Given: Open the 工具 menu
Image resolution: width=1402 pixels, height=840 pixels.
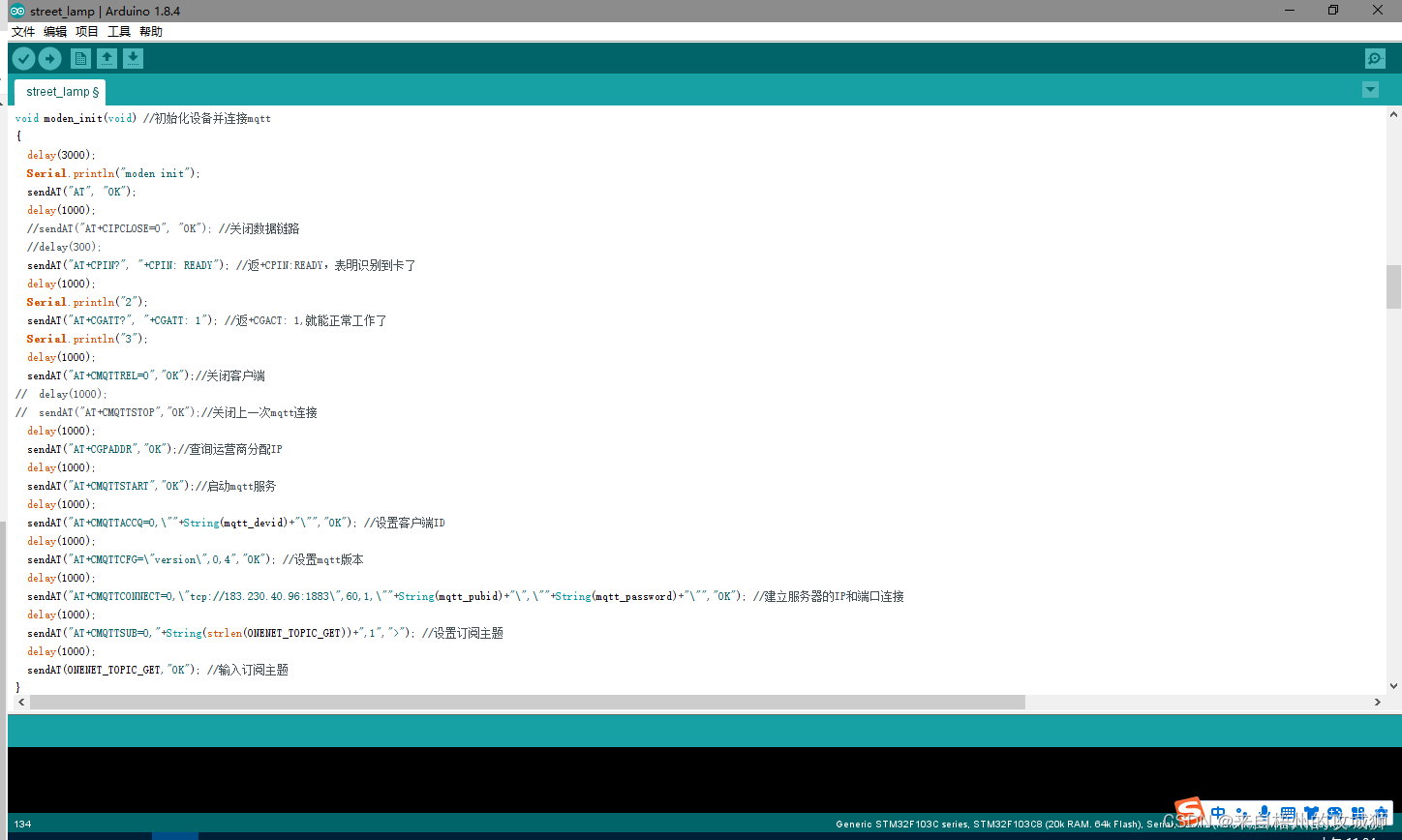Looking at the screenshot, I should 119,32.
